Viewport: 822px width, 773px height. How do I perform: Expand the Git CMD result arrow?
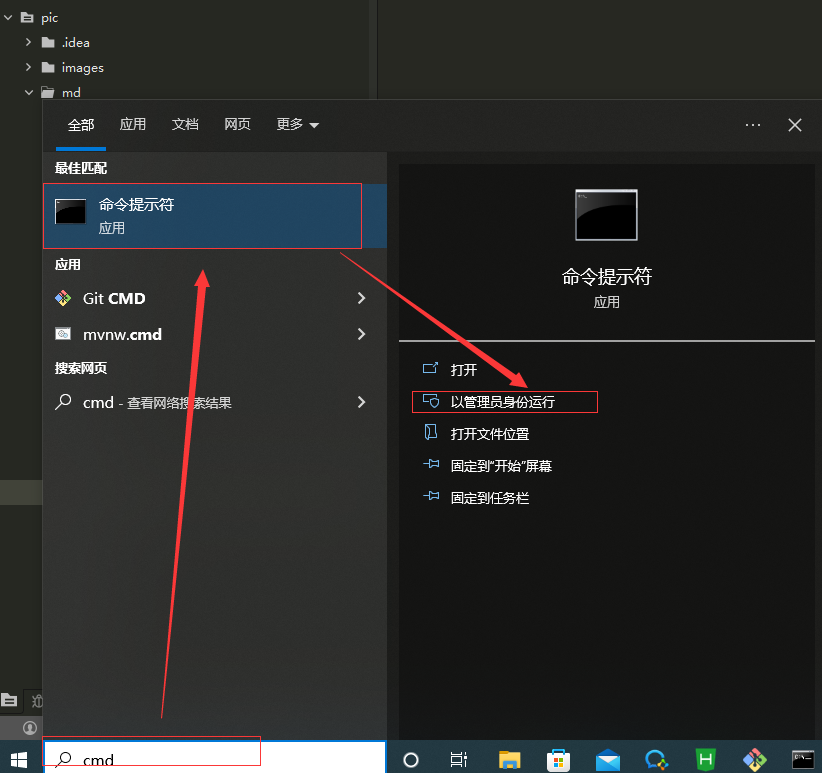point(361,298)
